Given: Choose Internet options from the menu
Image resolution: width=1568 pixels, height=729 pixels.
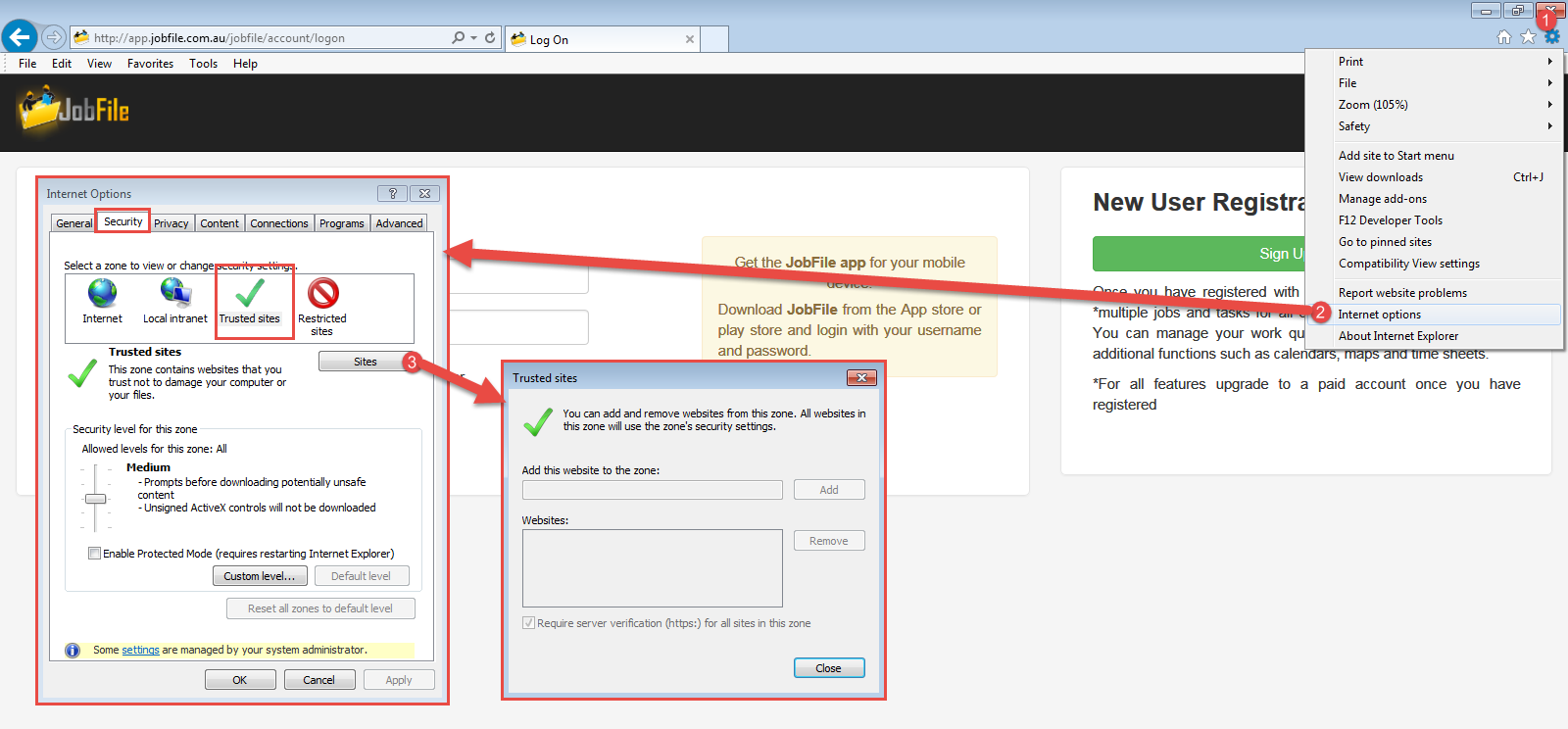Looking at the screenshot, I should pyautogui.click(x=1435, y=315).
